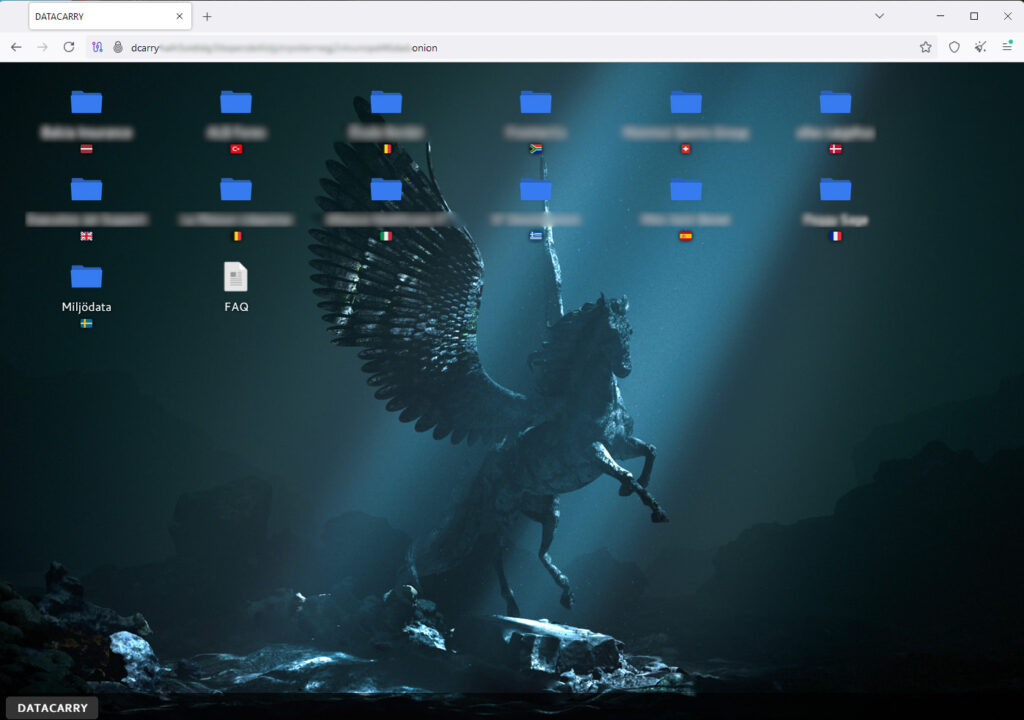The width and height of the screenshot is (1024, 720).
Task: Click the DATACARRY label in the bottom corner
Action: 51,707
